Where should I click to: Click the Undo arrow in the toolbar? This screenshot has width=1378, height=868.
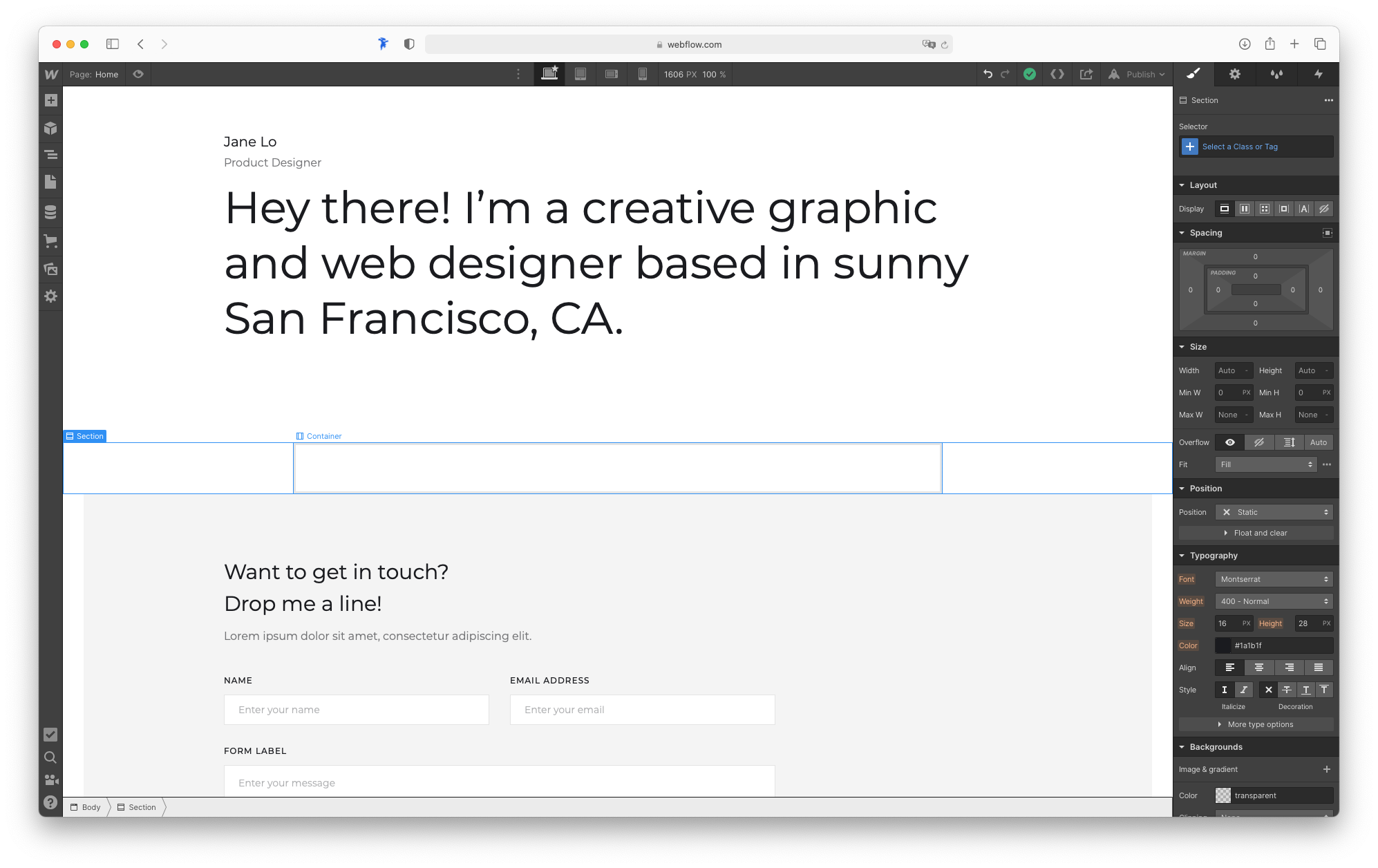tap(987, 74)
